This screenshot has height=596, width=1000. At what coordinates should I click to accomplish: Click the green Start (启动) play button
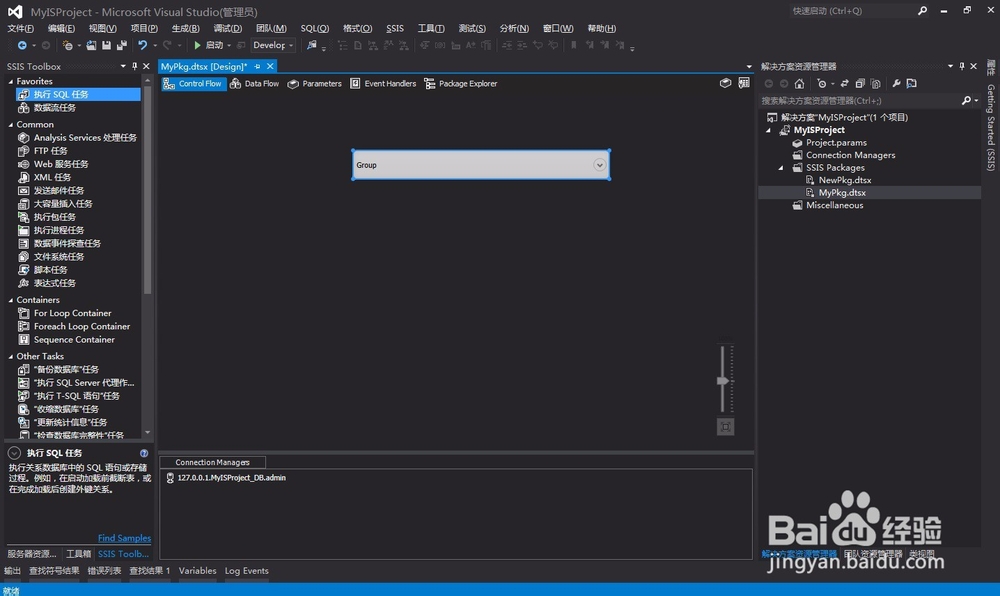198,45
